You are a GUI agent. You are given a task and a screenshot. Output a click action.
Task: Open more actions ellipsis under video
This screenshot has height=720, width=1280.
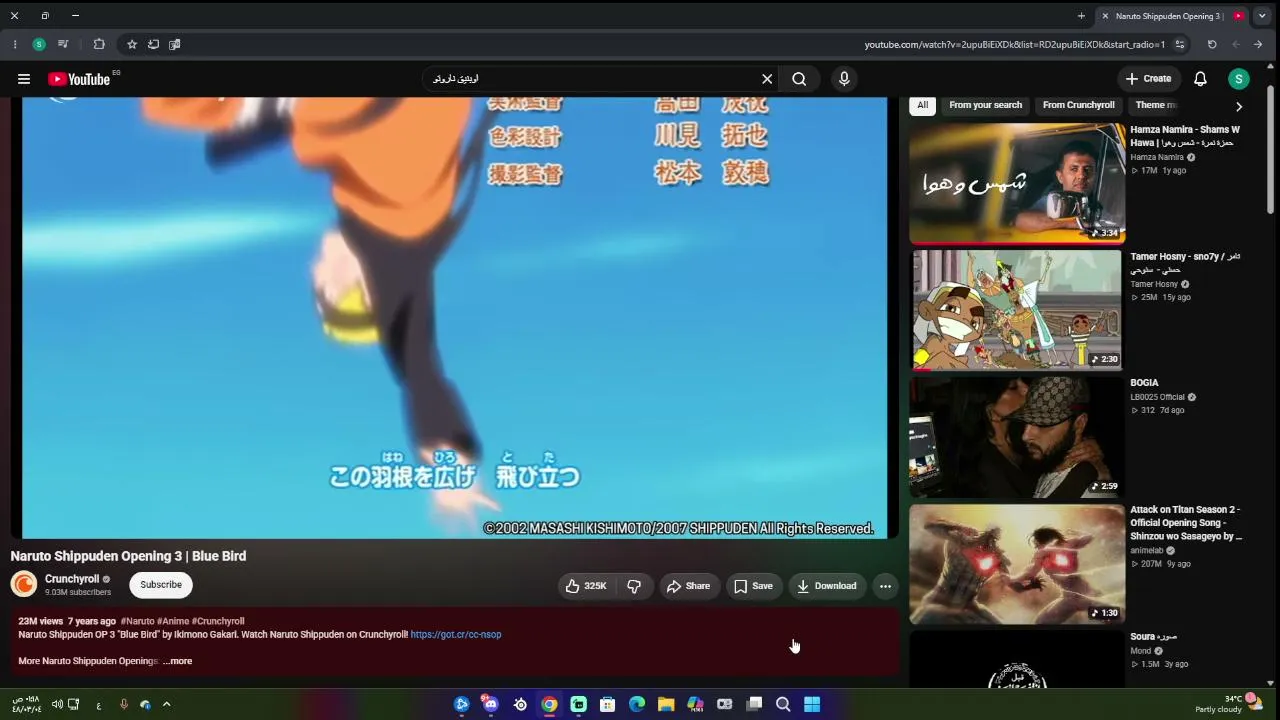(x=885, y=586)
